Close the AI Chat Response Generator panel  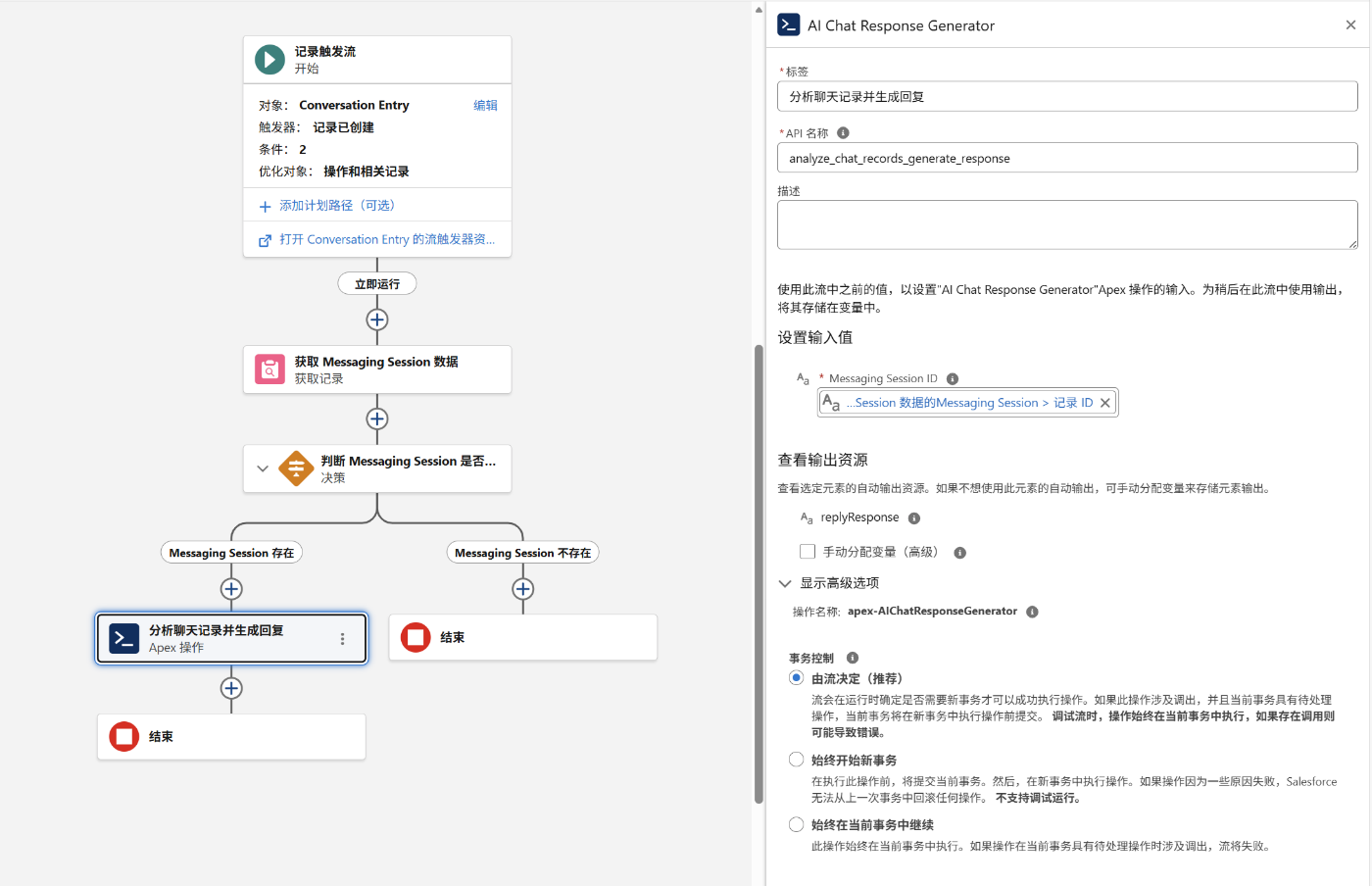tap(1350, 25)
